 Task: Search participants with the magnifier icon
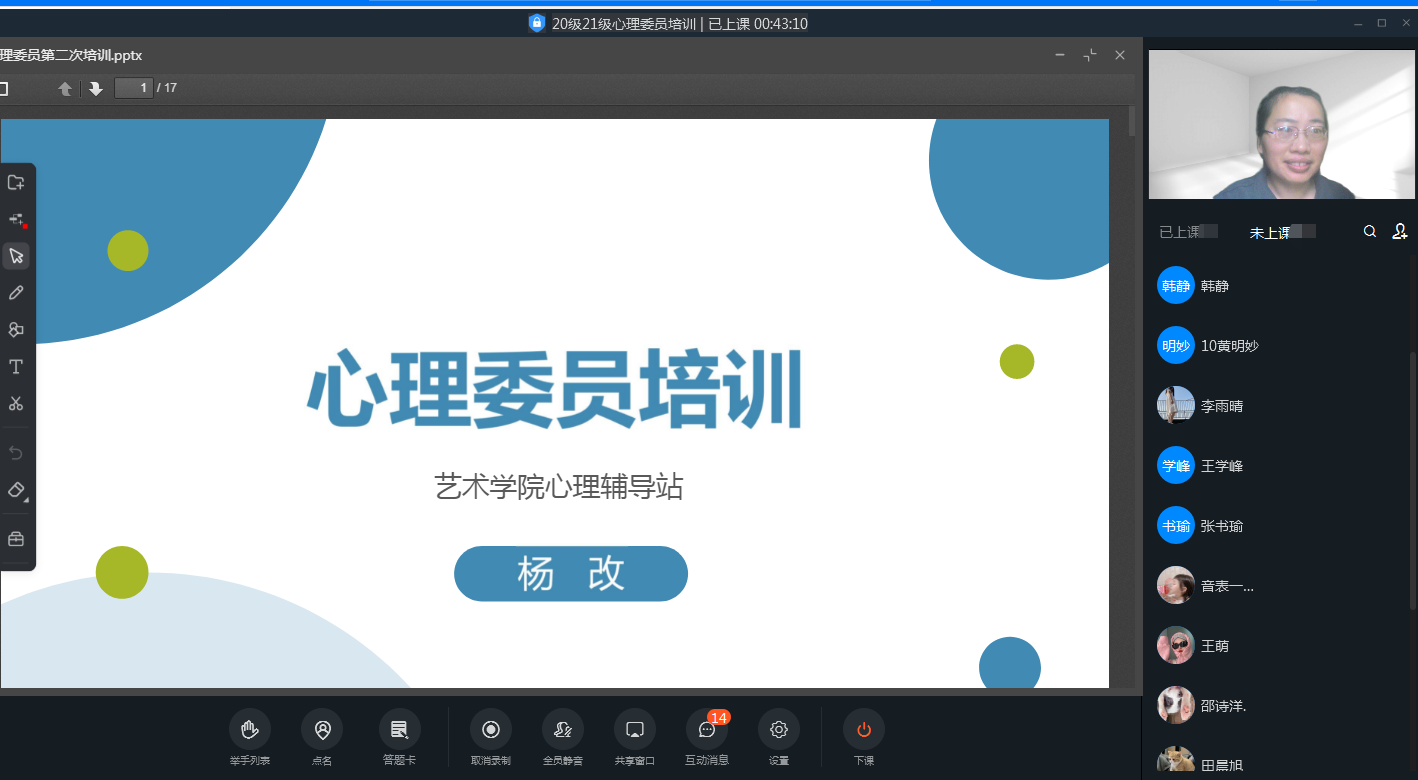1370,232
